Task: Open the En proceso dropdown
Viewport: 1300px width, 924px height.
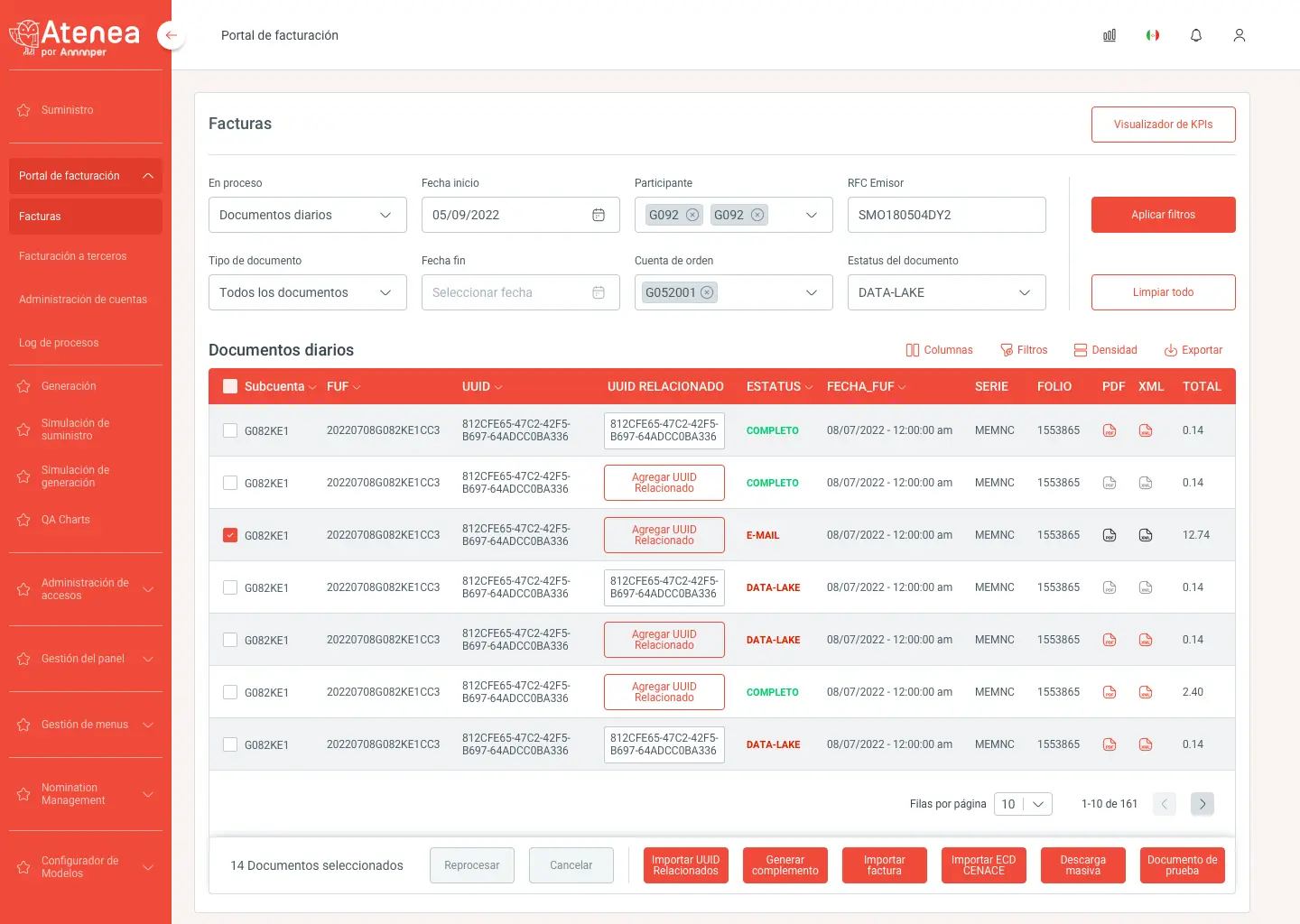Action: click(307, 215)
